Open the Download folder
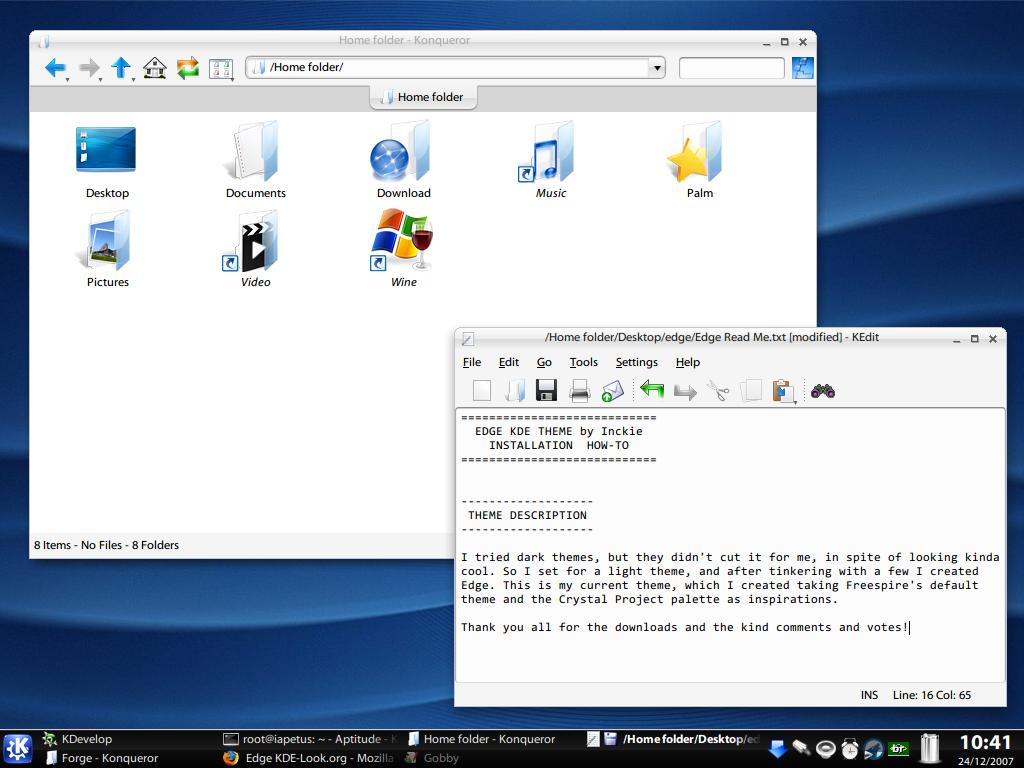 403,161
